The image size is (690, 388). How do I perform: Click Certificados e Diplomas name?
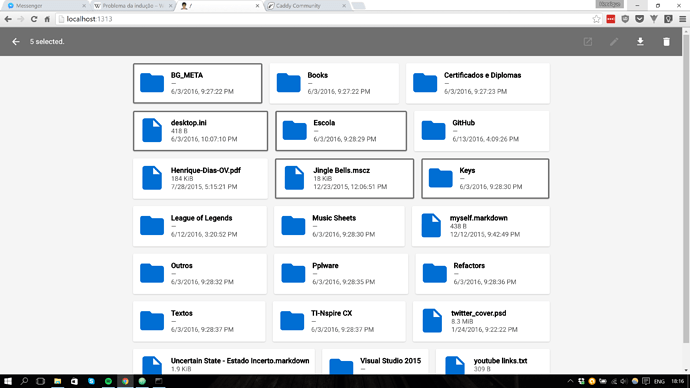tap(482, 75)
